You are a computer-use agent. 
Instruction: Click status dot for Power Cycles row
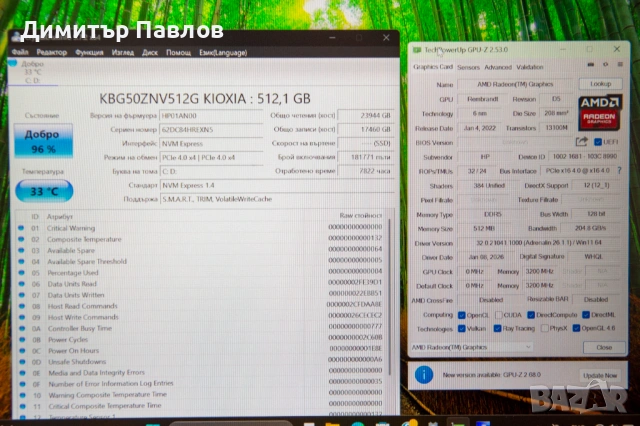22,339
